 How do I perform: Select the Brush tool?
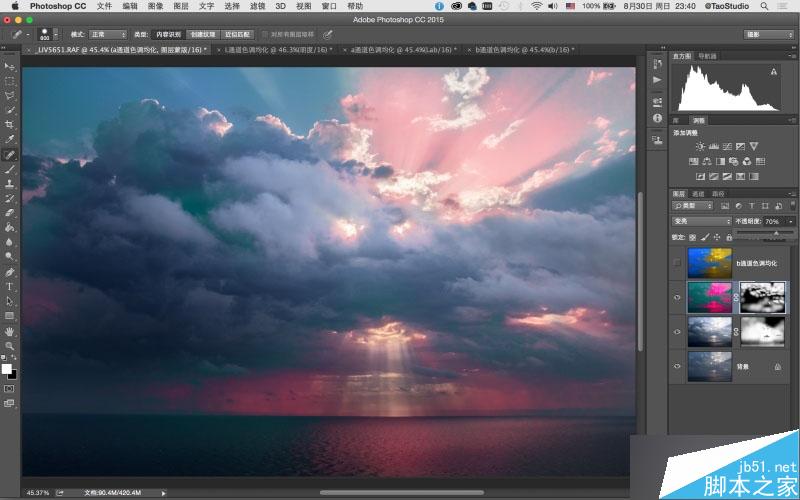9,169
